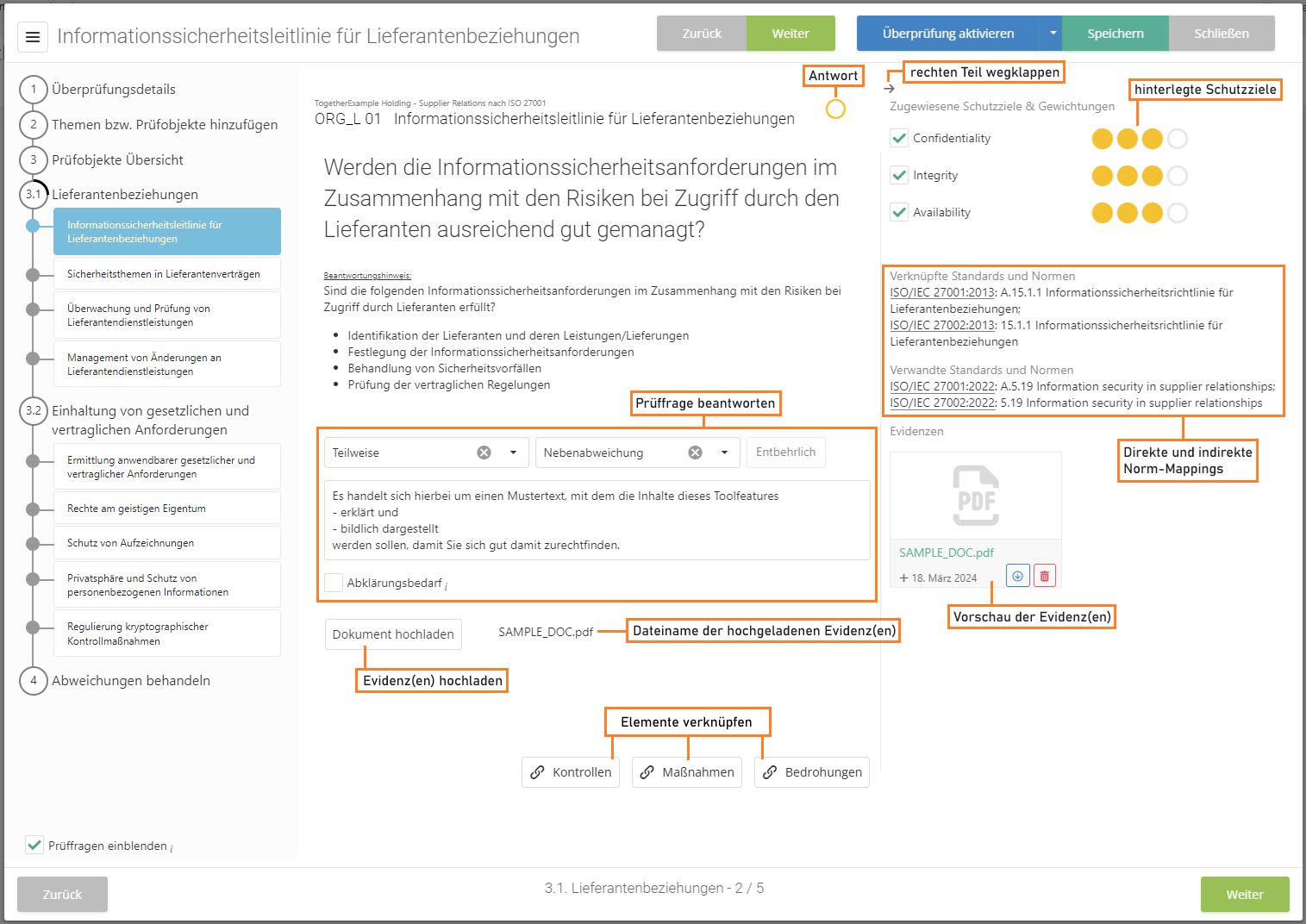Viewport: 1306px width, 924px height.
Task: Open the Nebenabweichung dropdown arrow
Action: pyautogui.click(x=725, y=453)
